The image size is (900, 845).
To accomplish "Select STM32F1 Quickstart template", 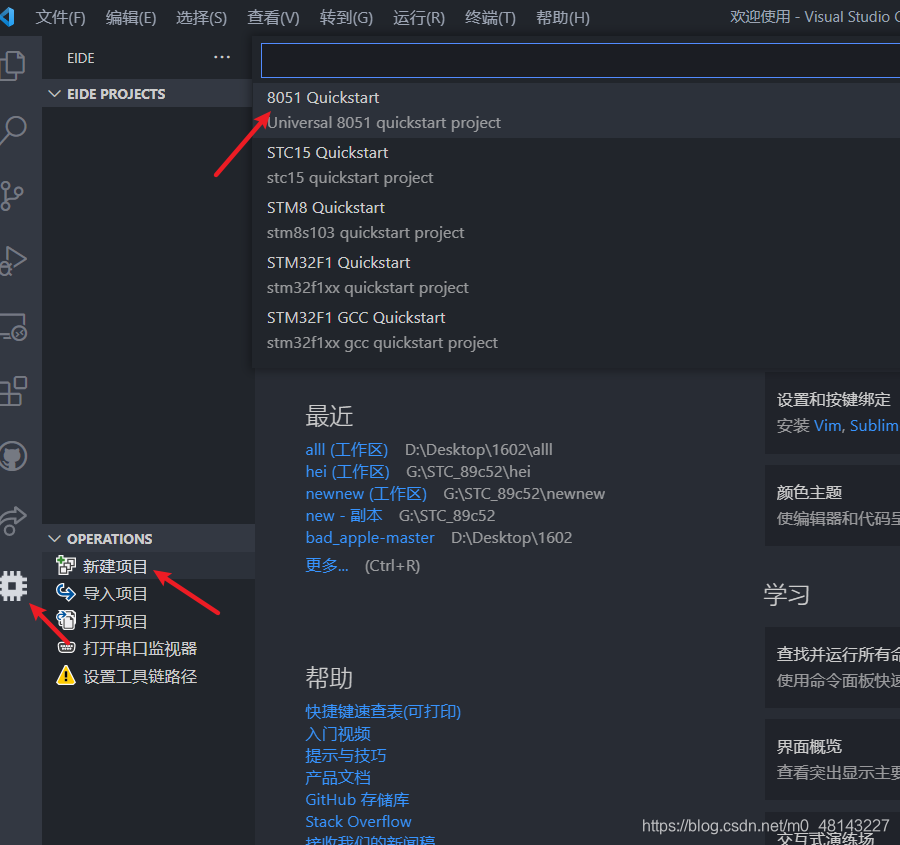I will (x=576, y=276).
